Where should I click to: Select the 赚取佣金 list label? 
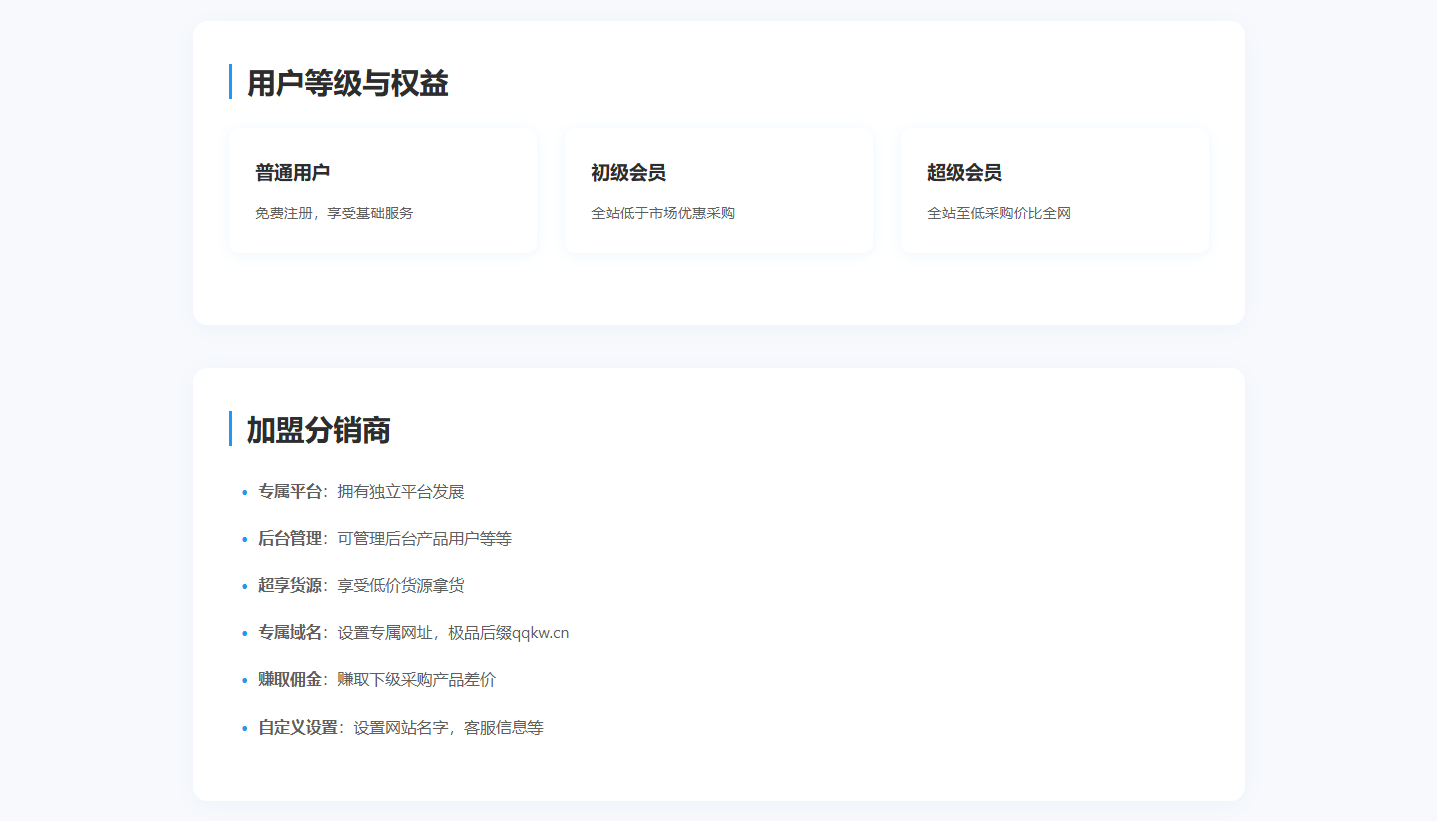[290, 680]
